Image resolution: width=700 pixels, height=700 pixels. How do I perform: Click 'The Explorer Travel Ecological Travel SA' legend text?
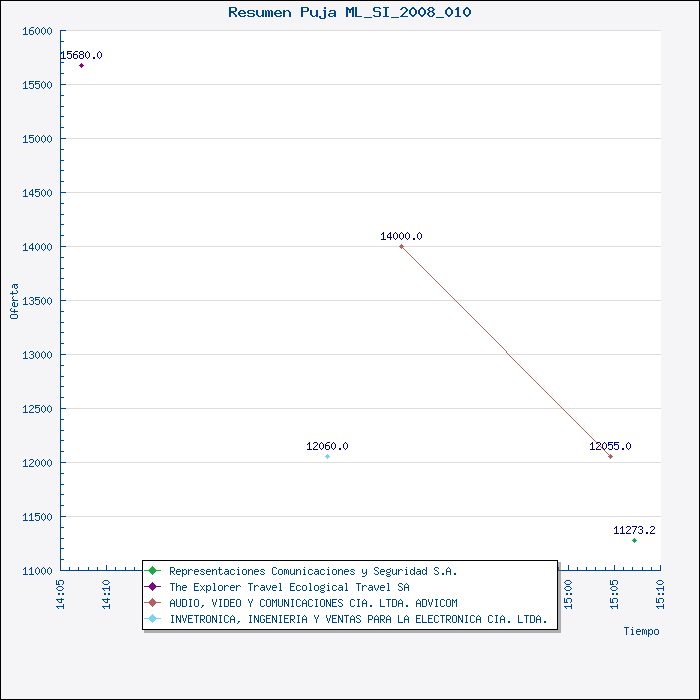289,587
